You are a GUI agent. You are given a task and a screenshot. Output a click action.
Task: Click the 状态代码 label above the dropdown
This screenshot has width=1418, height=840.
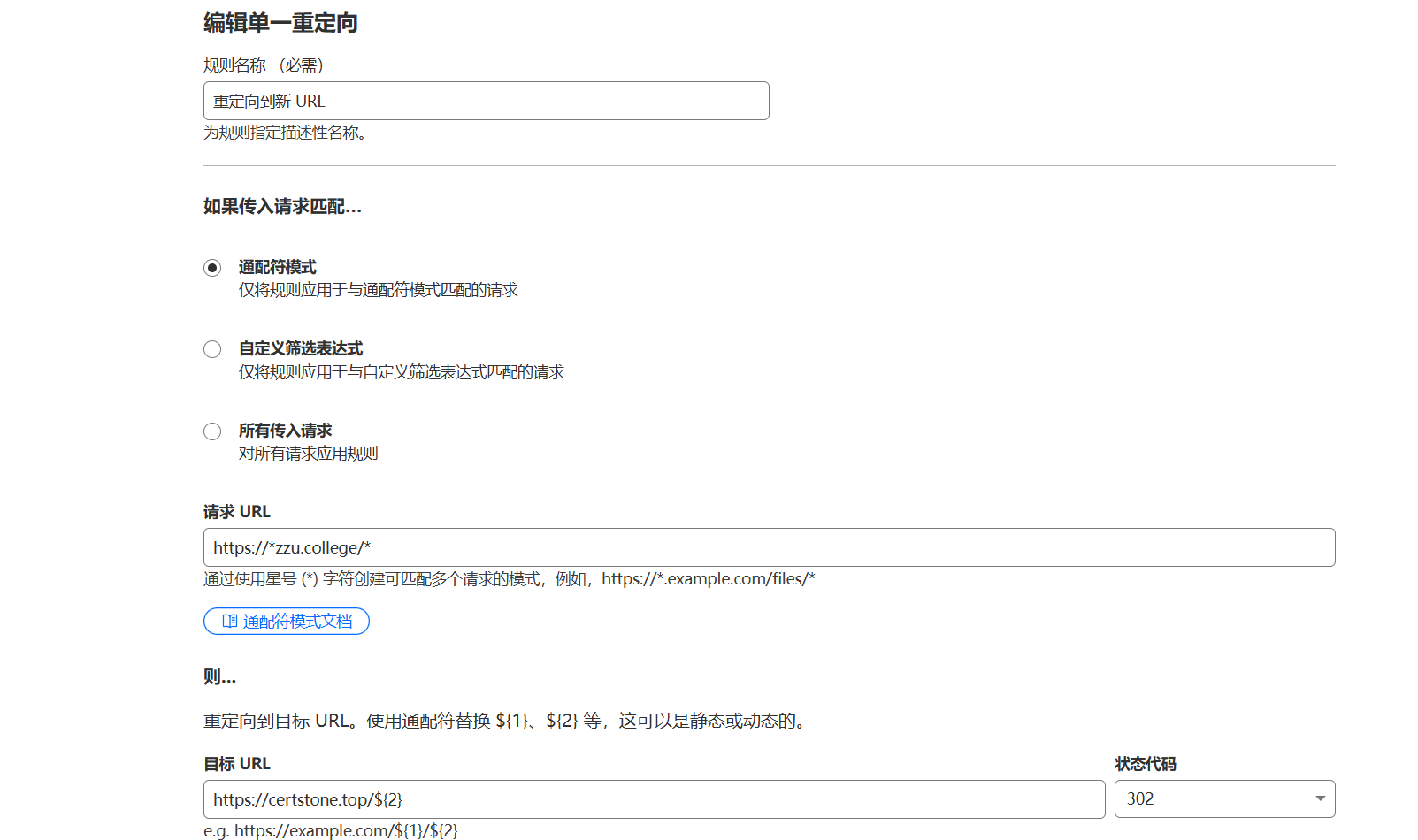point(1146,763)
